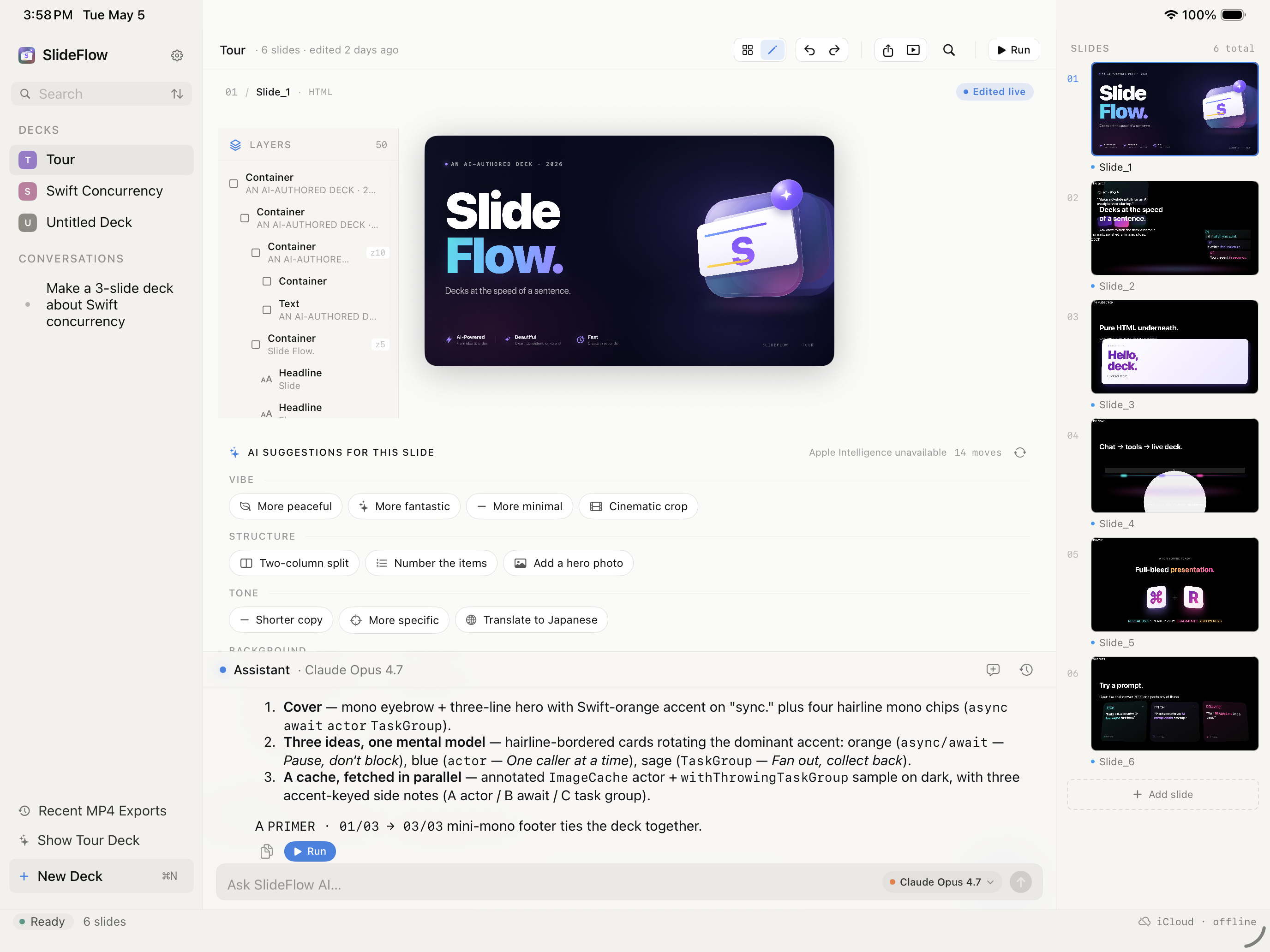Click Add slide in slides panel
This screenshot has width=1270, height=952.
pos(1162,794)
